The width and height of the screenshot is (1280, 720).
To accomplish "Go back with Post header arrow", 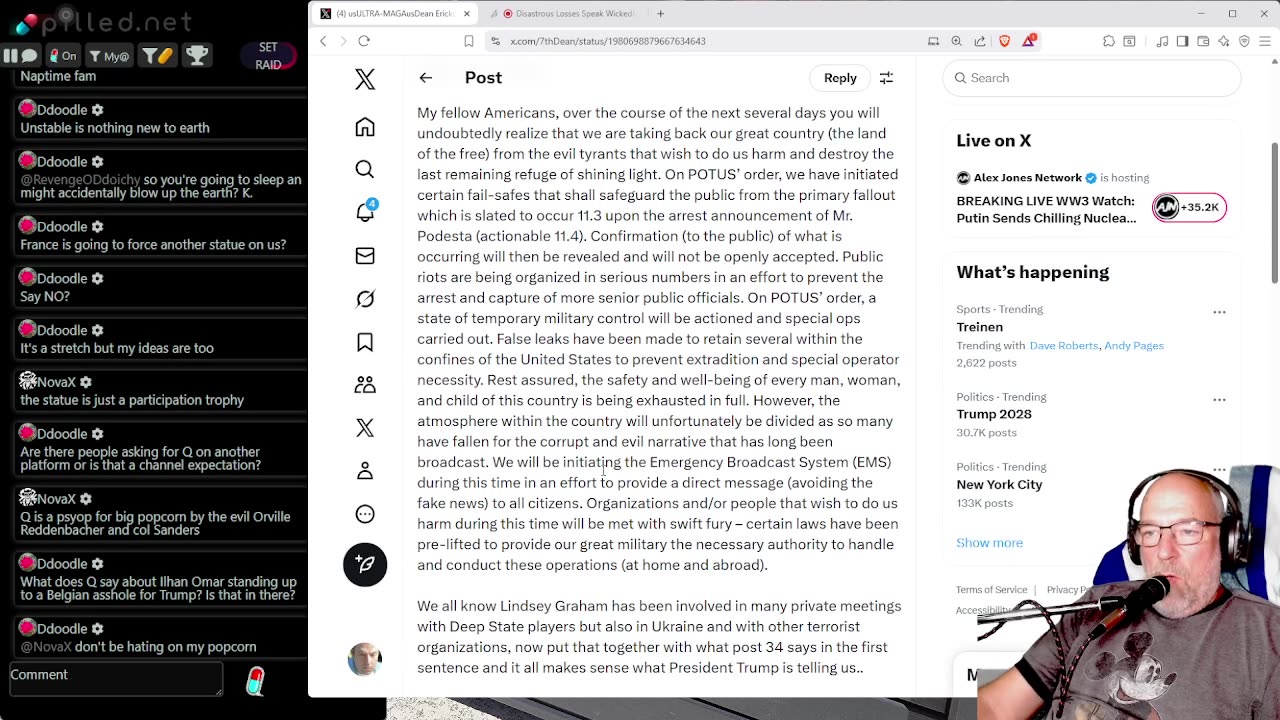I will pyautogui.click(x=426, y=77).
